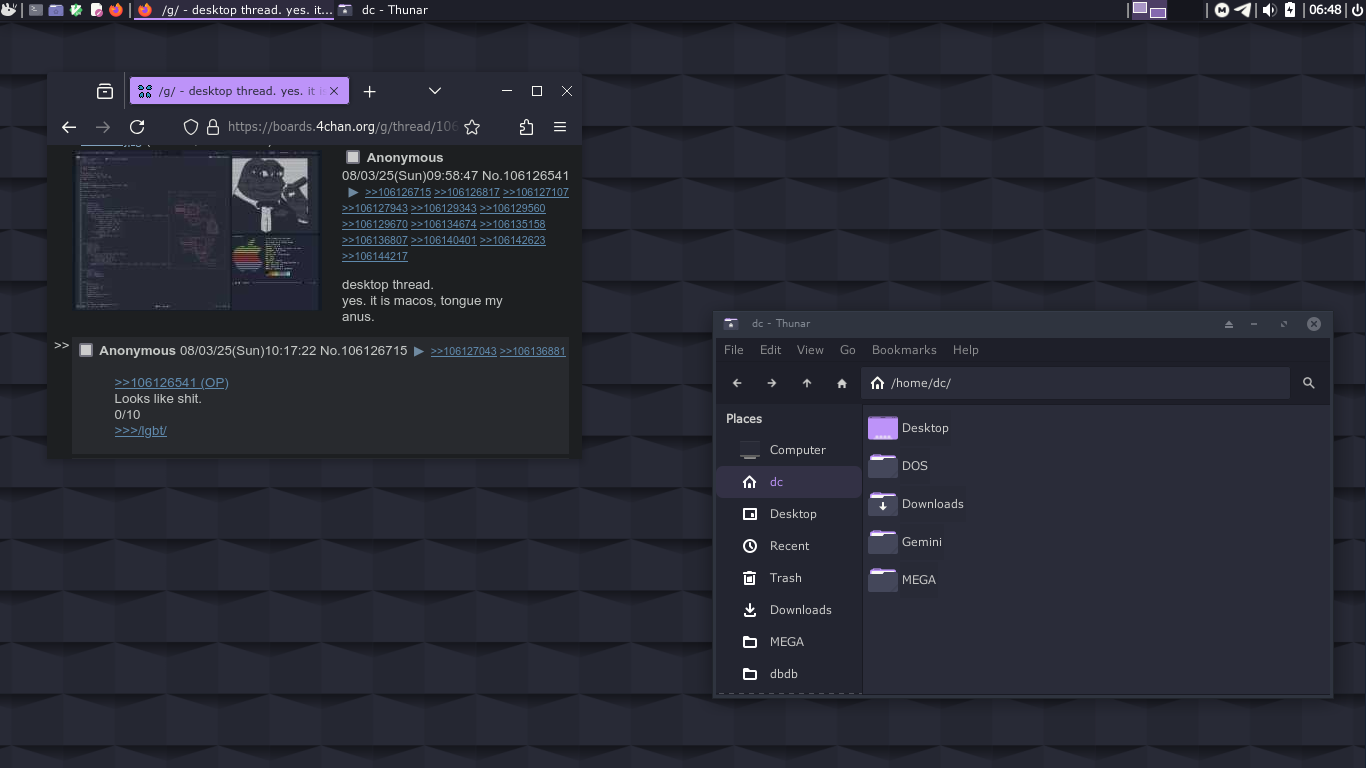The image size is (1366, 768).
Task: Tick the checkbox on post No.106126541
Action: tap(353, 157)
